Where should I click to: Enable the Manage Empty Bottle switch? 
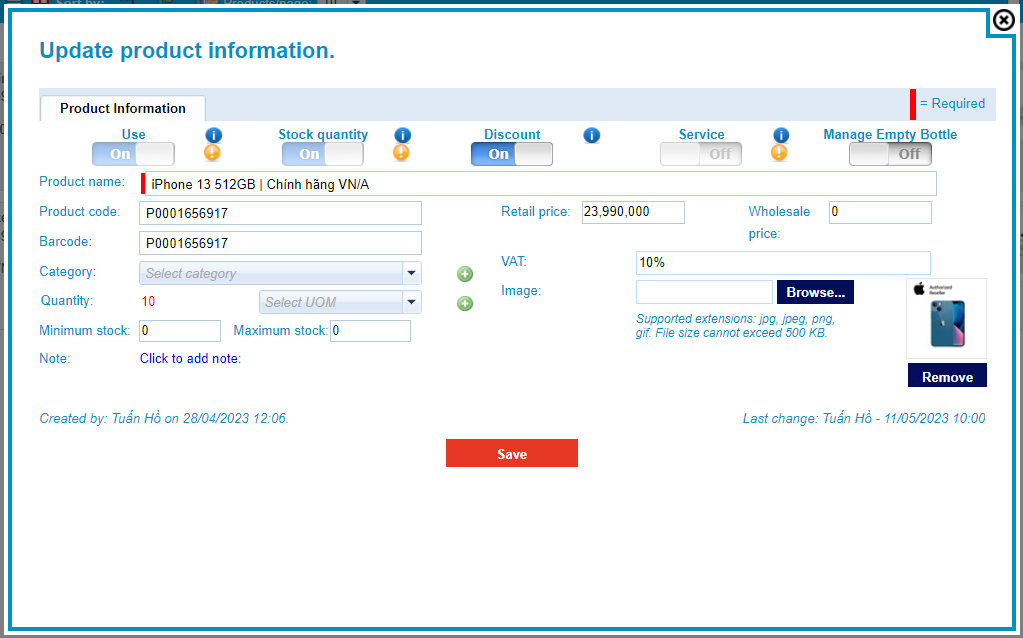(890, 154)
